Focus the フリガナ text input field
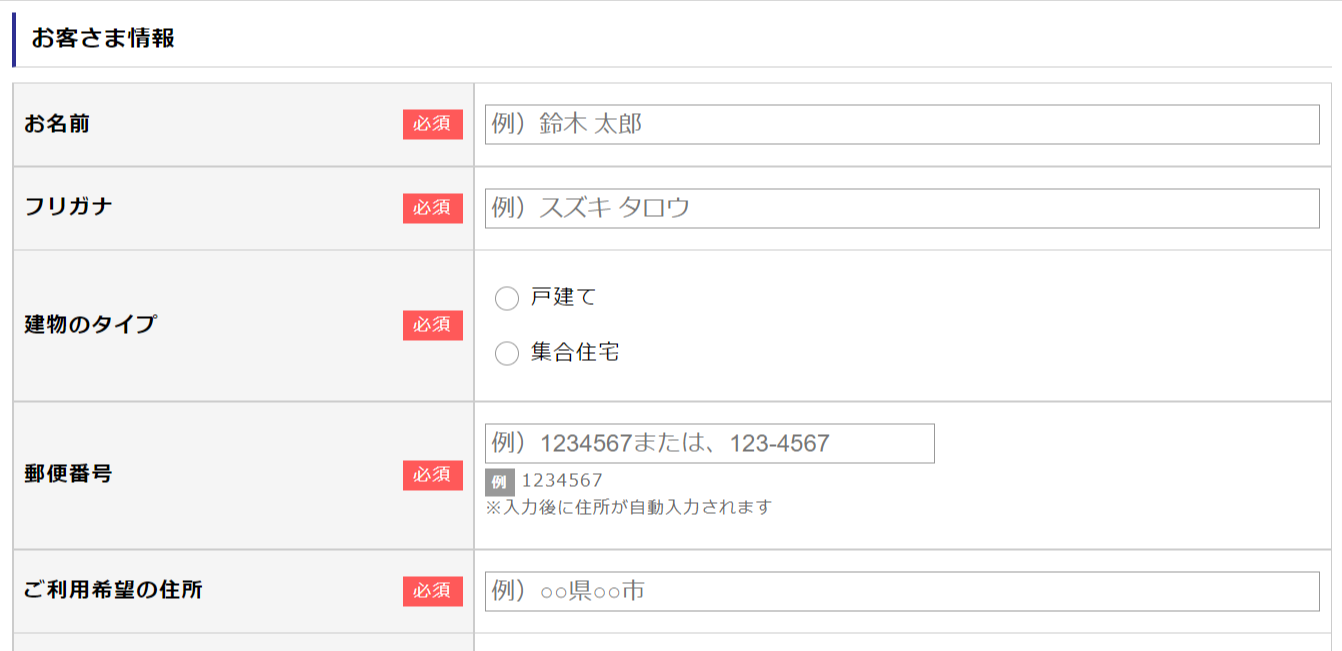The width and height of the screenshot is (1342, 651). (x=901, y=208)
